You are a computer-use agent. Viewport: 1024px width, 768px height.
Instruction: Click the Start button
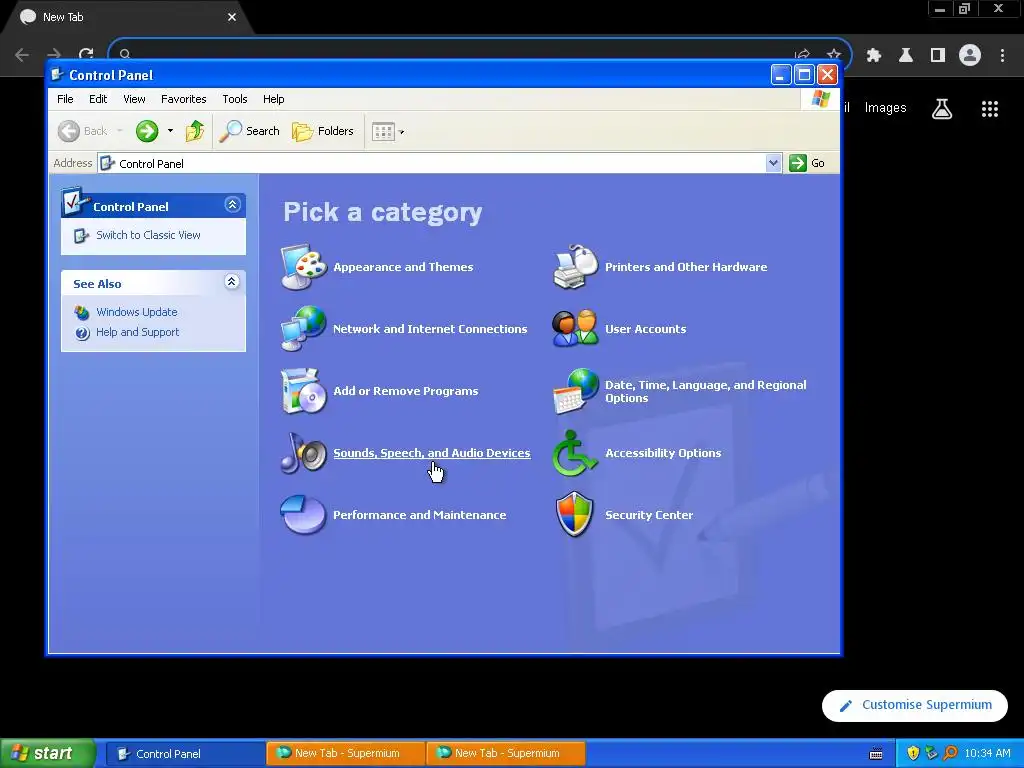point(48,753)
